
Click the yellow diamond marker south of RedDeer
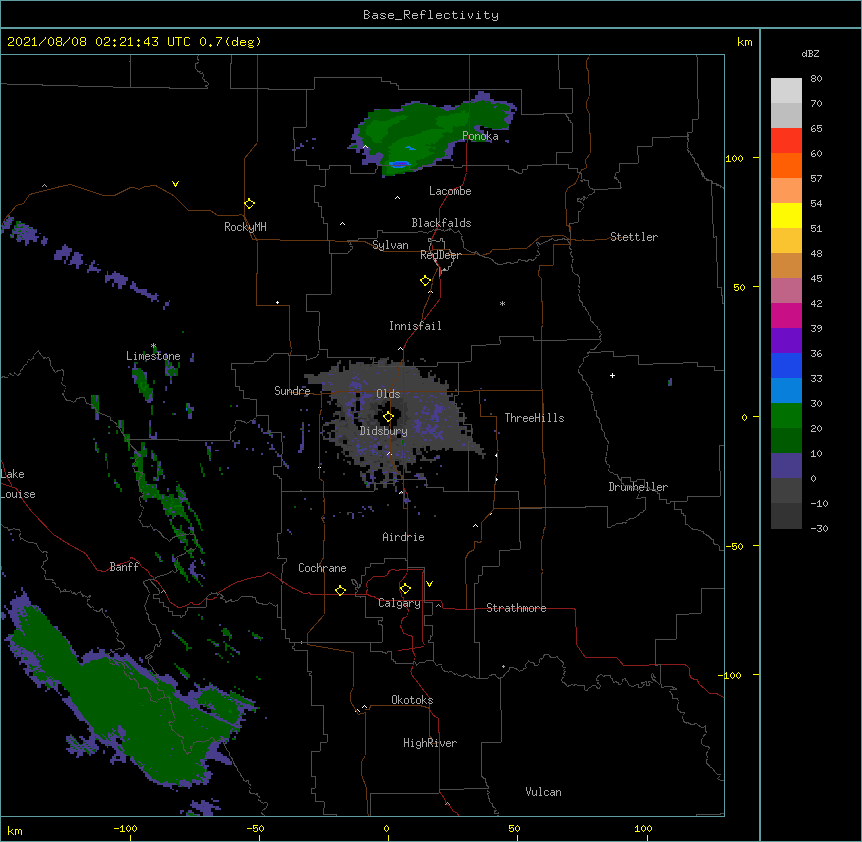point(426,281)
